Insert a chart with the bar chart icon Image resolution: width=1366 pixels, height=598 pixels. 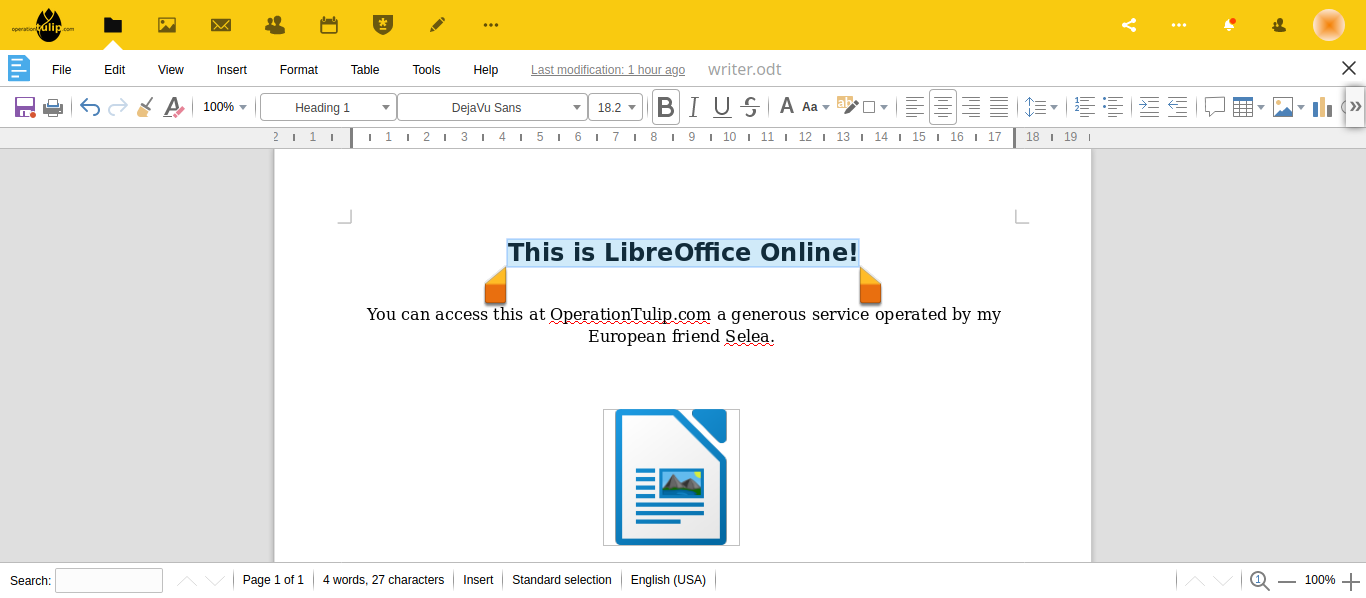click(1322, 107)
